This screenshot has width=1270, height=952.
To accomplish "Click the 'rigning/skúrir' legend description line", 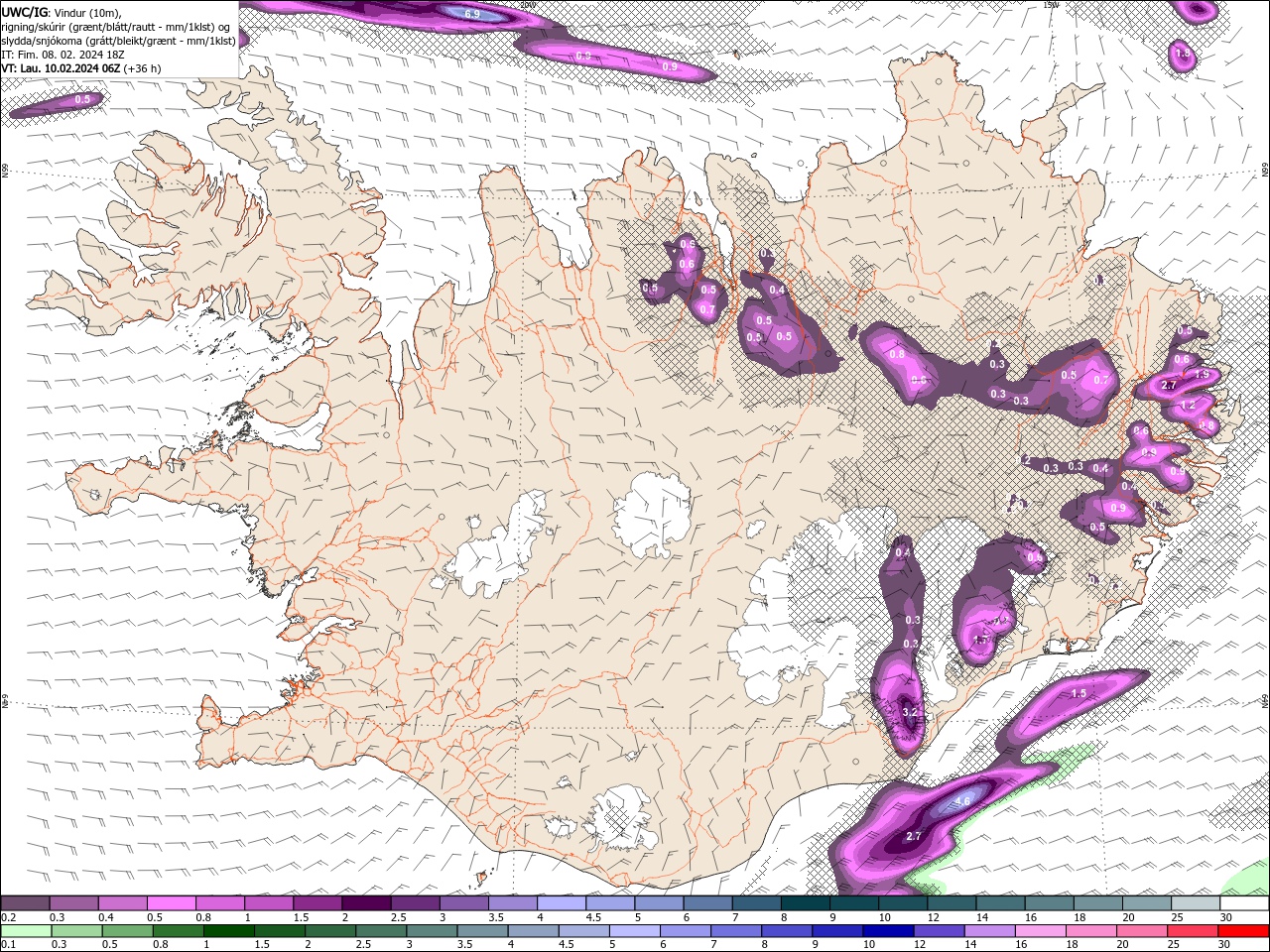I will click(x=116, y=27).
